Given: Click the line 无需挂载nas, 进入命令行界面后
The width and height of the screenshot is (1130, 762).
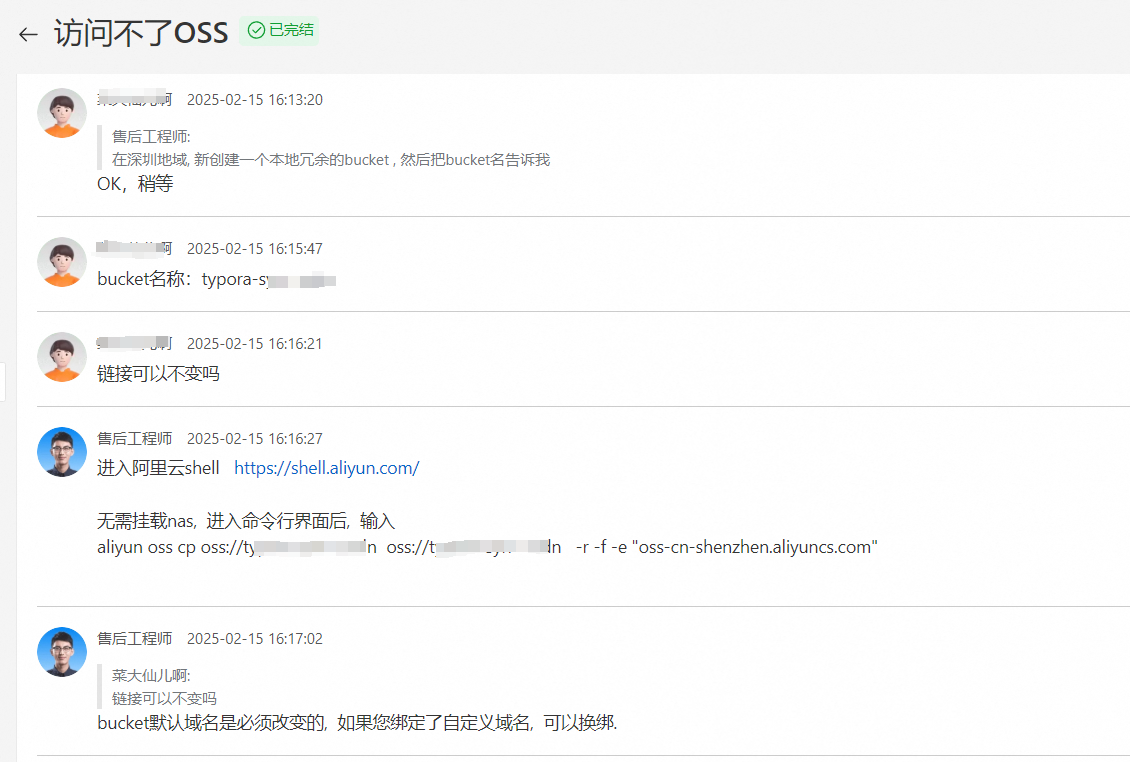Looking at the screenshot, I should click(x=246, y=520).
